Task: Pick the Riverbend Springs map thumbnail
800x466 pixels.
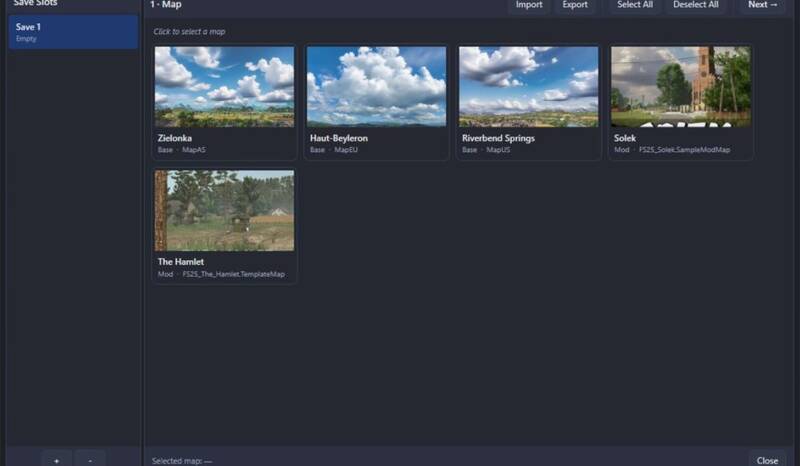Action: 528,86
